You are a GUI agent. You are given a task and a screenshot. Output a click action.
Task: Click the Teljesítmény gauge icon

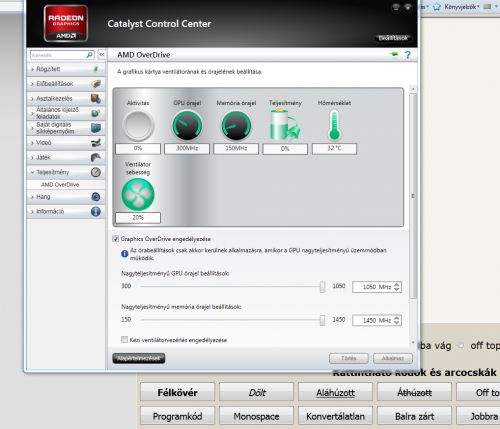tap(96, 172)
